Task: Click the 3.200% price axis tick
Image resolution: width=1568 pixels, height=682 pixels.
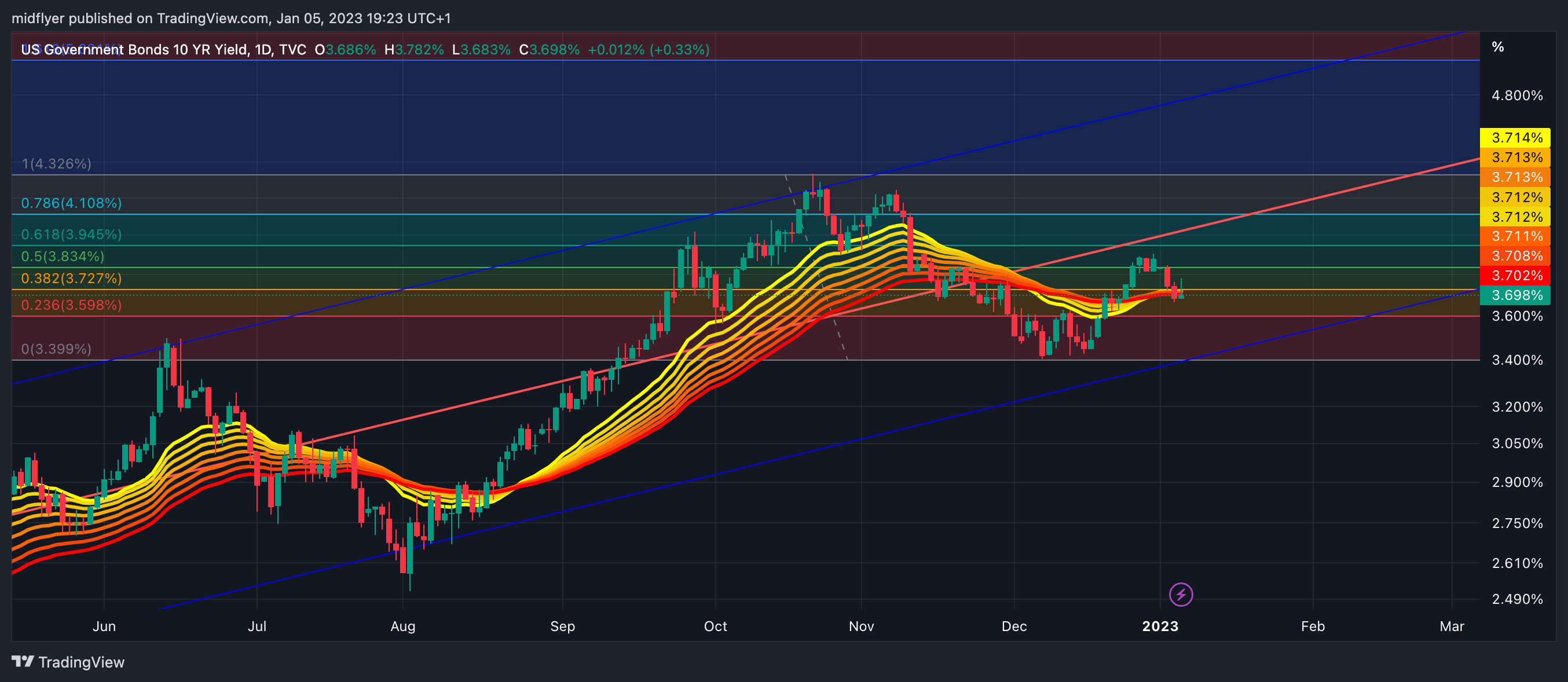Action: click(x=1517, y=406)
